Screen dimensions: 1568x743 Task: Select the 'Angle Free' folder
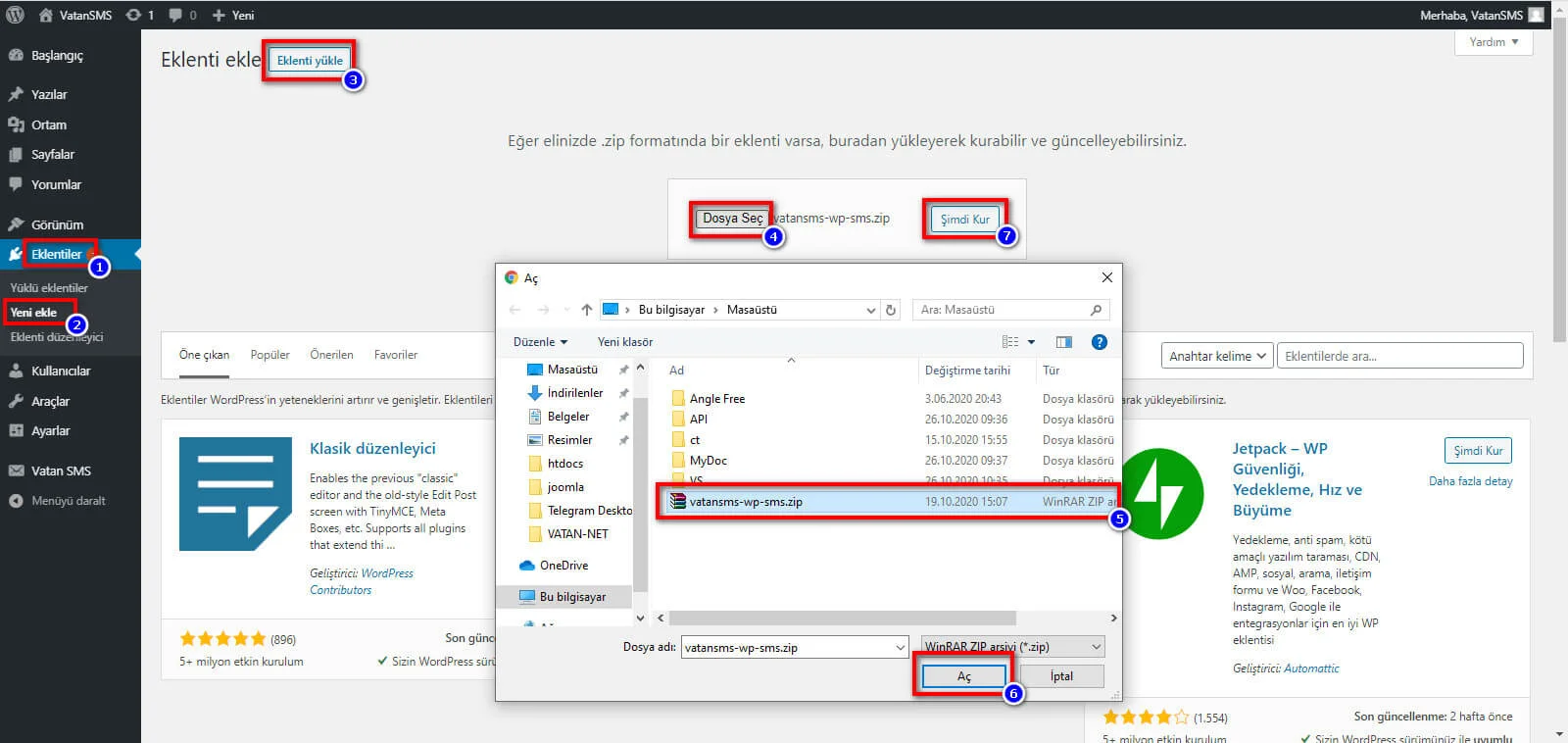tap(716, 399)
